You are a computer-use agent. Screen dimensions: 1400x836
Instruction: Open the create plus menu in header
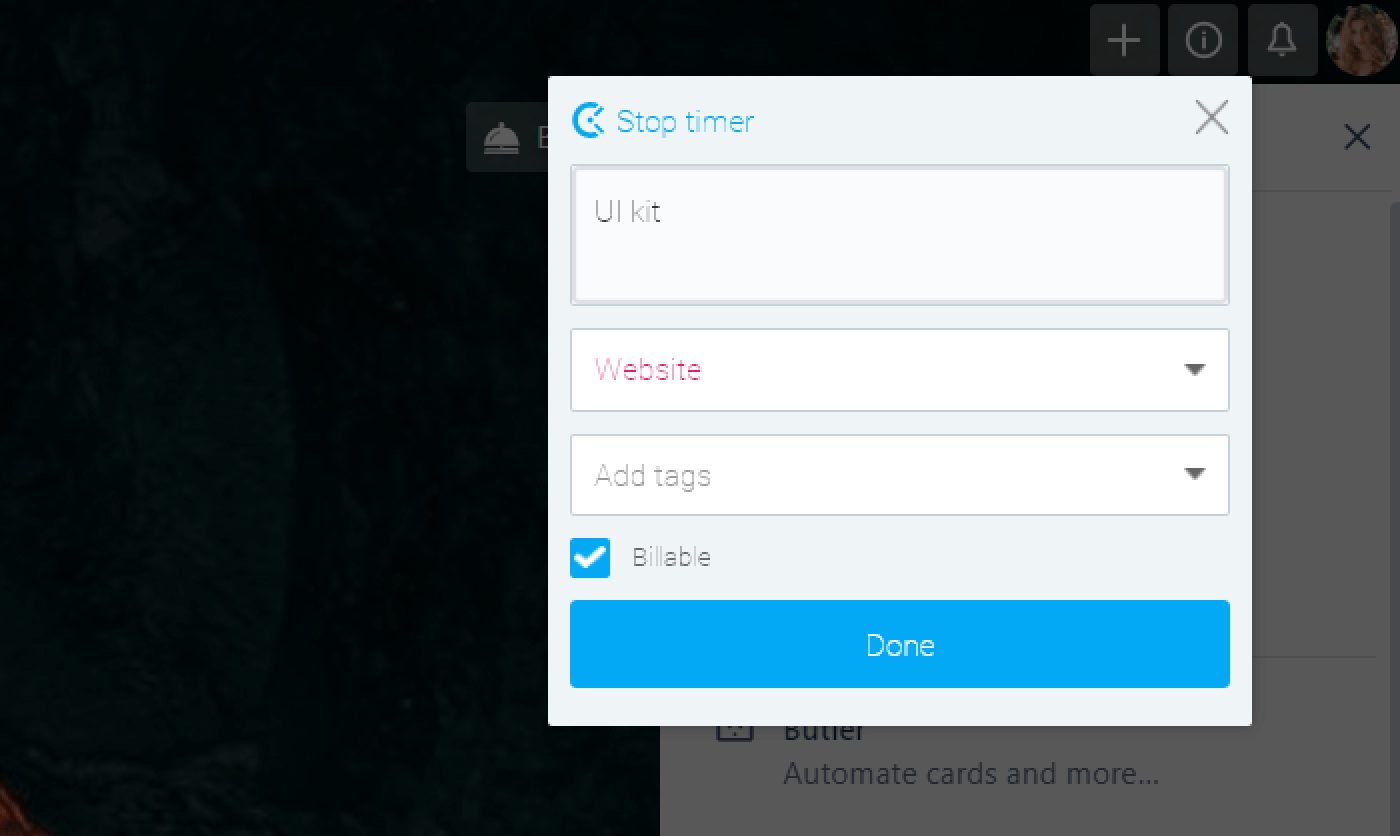[x=1125, y=40]
